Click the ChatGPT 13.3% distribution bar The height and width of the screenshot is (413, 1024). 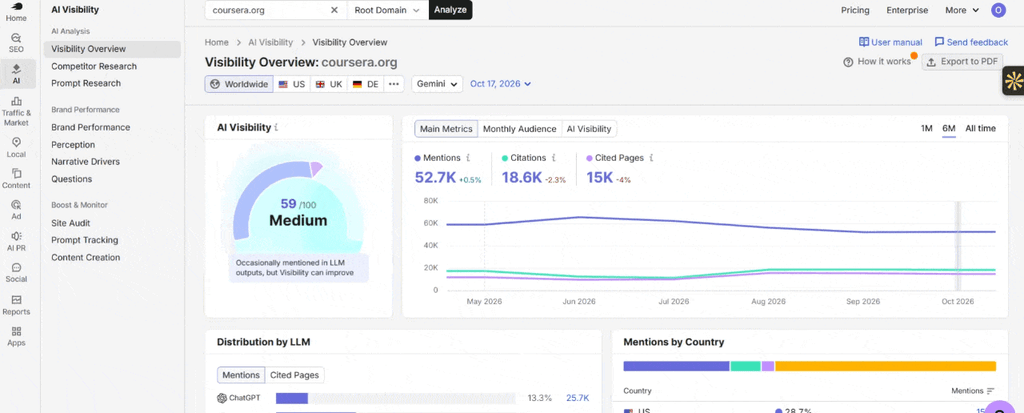point(395,398)
